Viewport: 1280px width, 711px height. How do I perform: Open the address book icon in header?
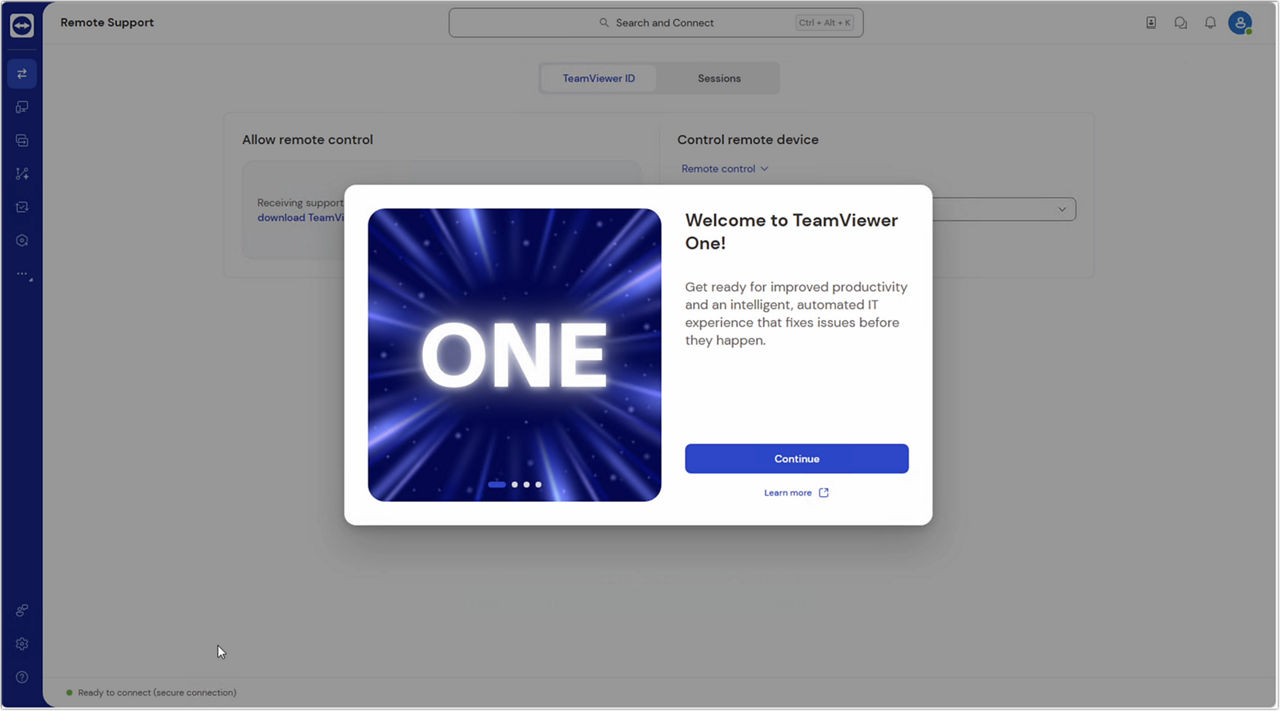(x=1151, y=23)
